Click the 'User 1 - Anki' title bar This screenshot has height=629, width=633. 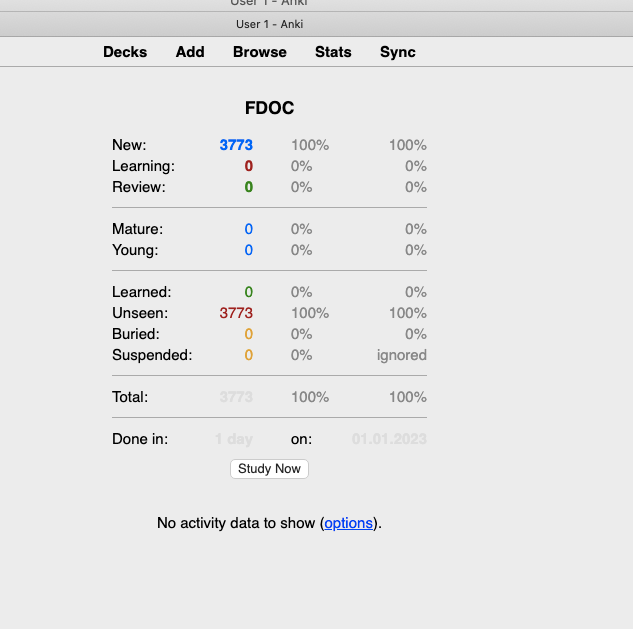tap(269, 24)
